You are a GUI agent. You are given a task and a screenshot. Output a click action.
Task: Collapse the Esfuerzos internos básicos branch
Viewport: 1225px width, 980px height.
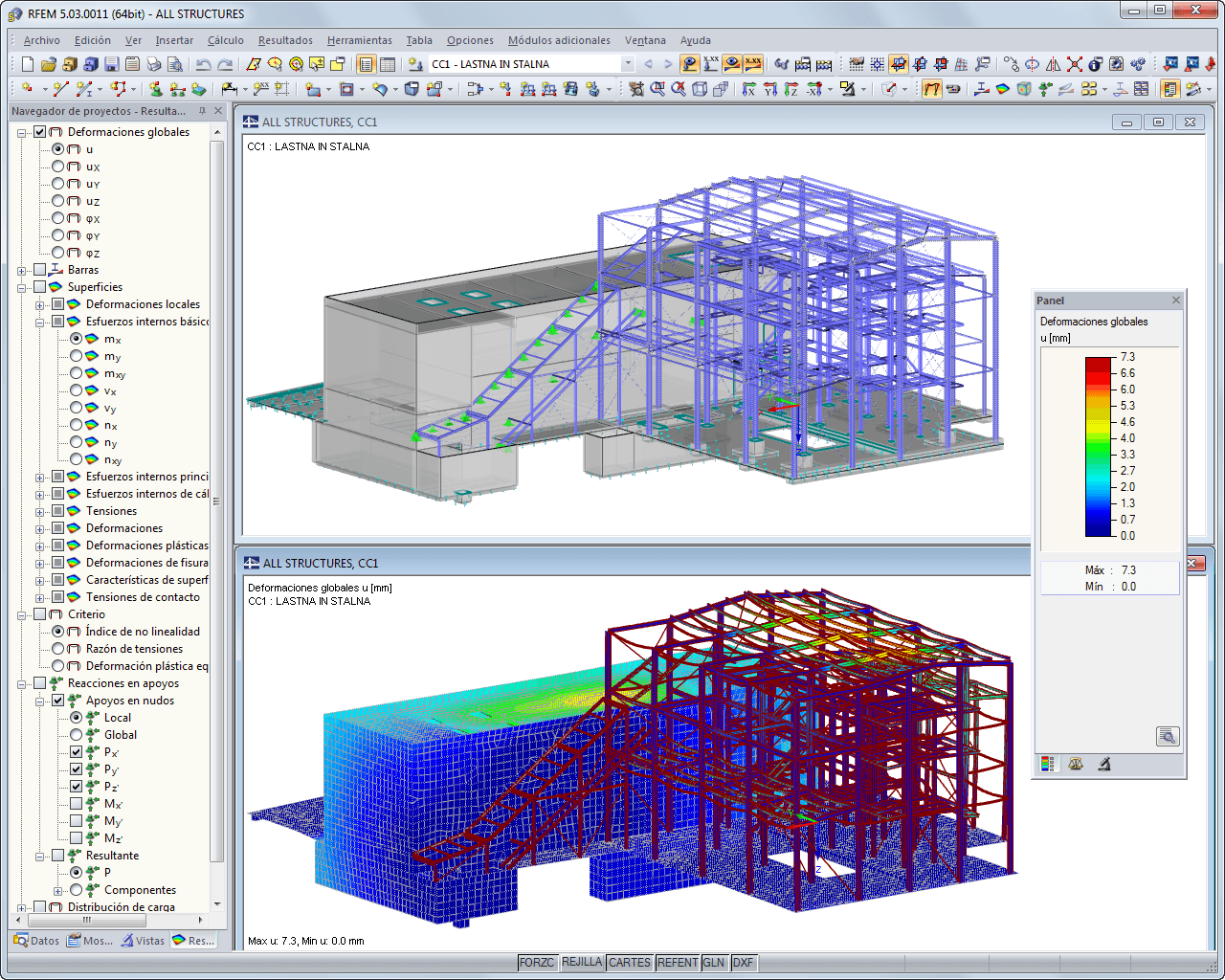(x=40, y=322)
